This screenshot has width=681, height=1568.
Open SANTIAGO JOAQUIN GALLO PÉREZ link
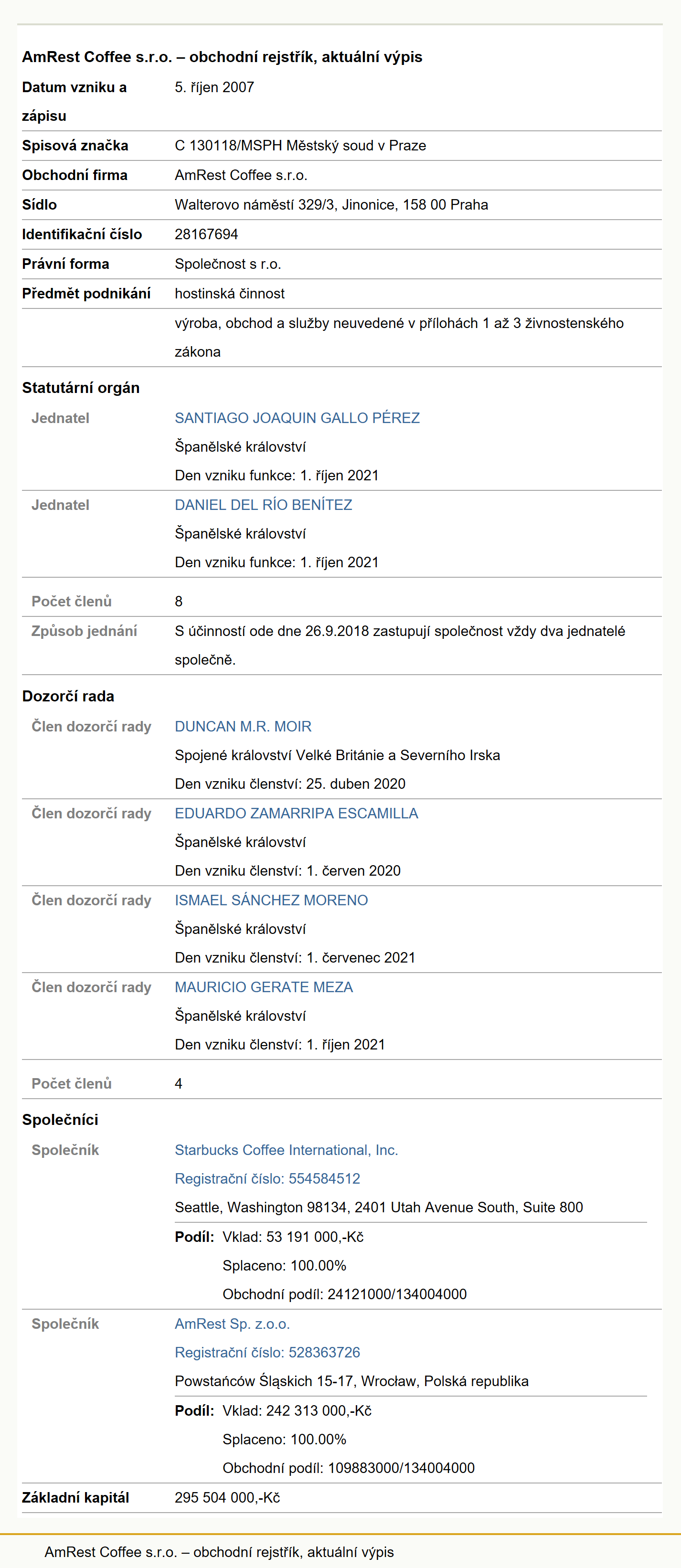click(x=297, y=418)
